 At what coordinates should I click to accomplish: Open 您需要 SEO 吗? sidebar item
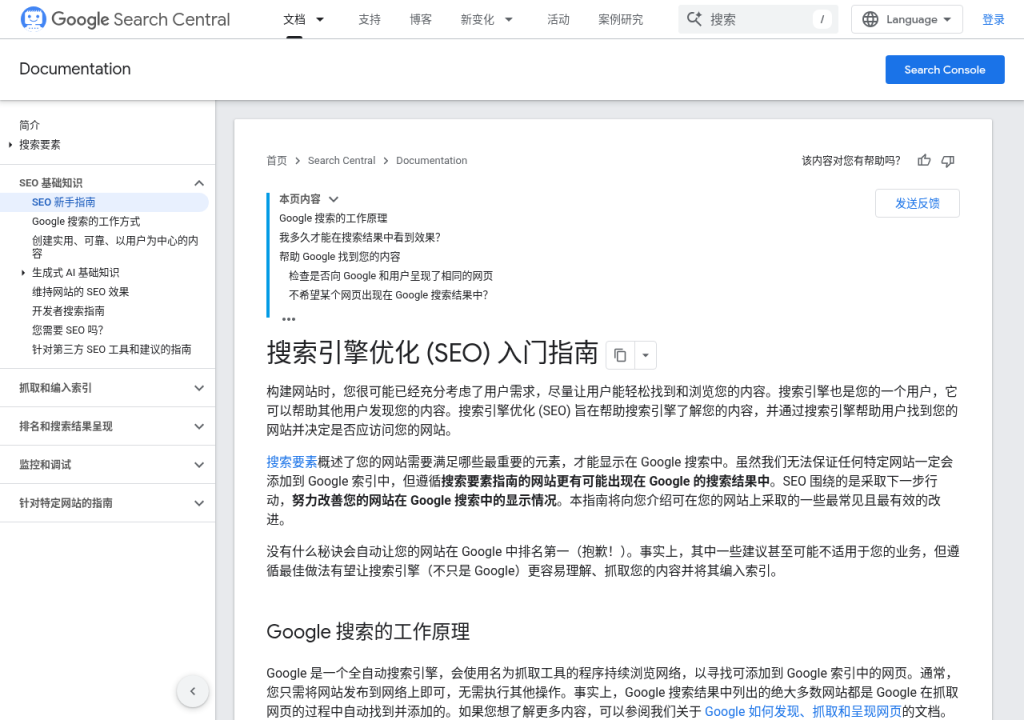(67, 330)
